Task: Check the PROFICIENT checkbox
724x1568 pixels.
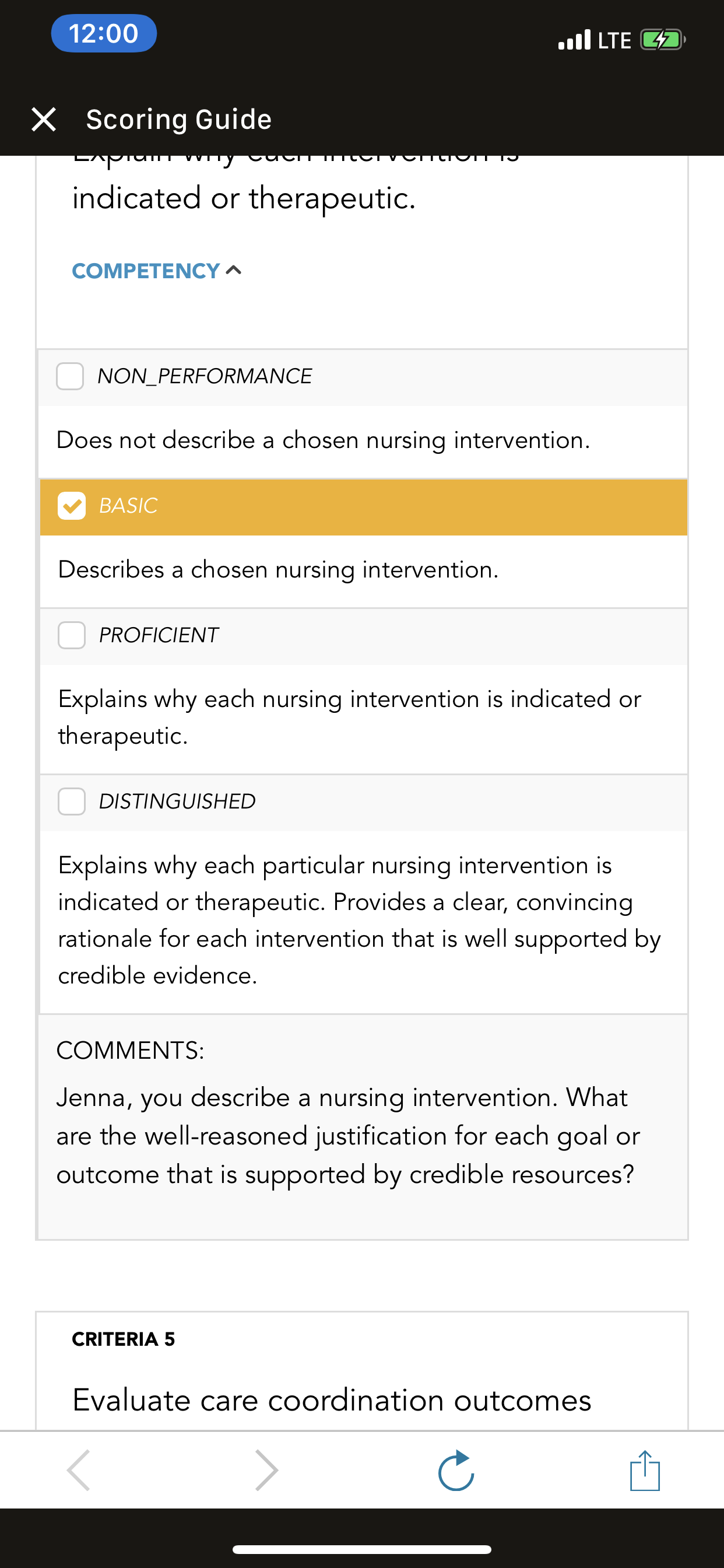Action: pyautogui.click(x=72, y=635)
